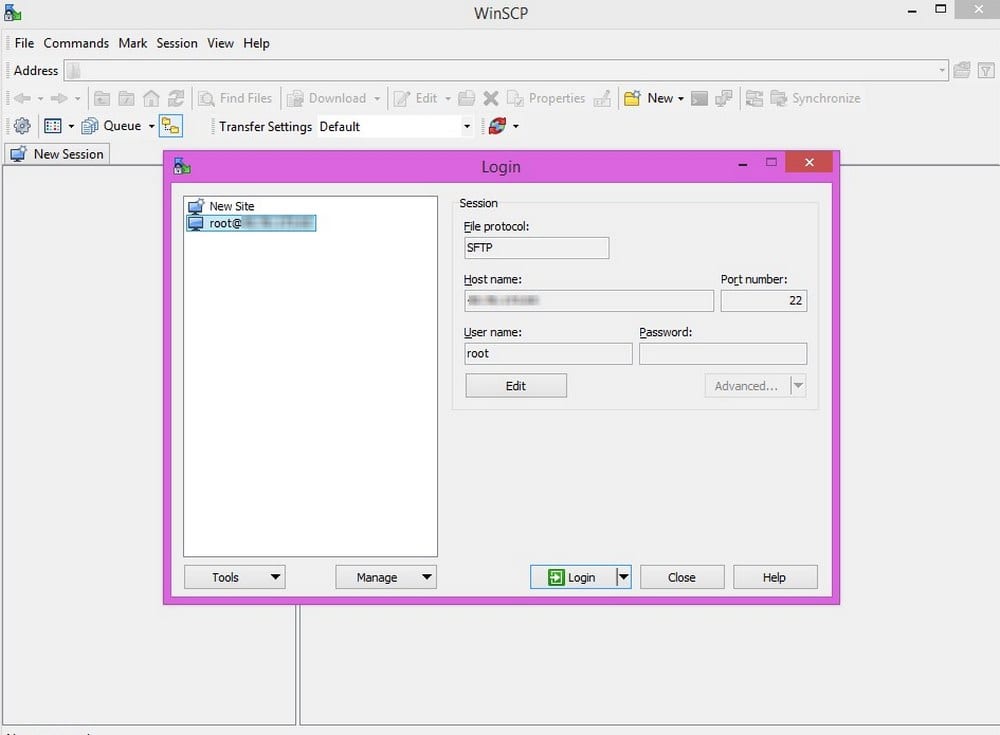Viewport: 1000px width, 735px height.
Task: Click the rename icon left of delete
Action: tap(467, 98)
